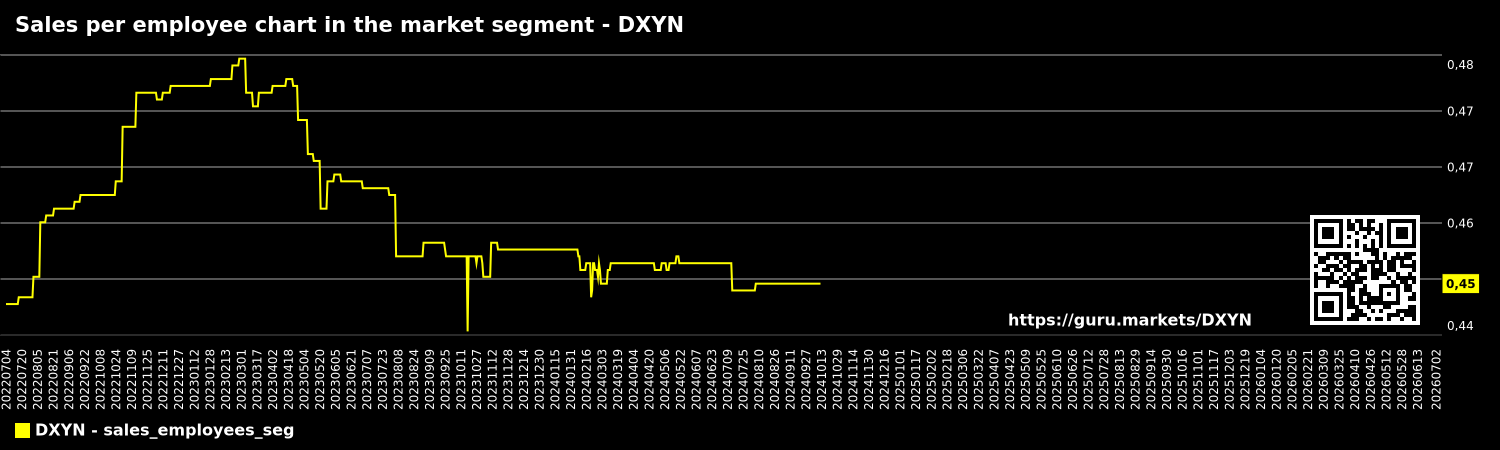Select x-axis date 20231011
The width and height of the screenshot is (1500, 450).
pos(461,378)
